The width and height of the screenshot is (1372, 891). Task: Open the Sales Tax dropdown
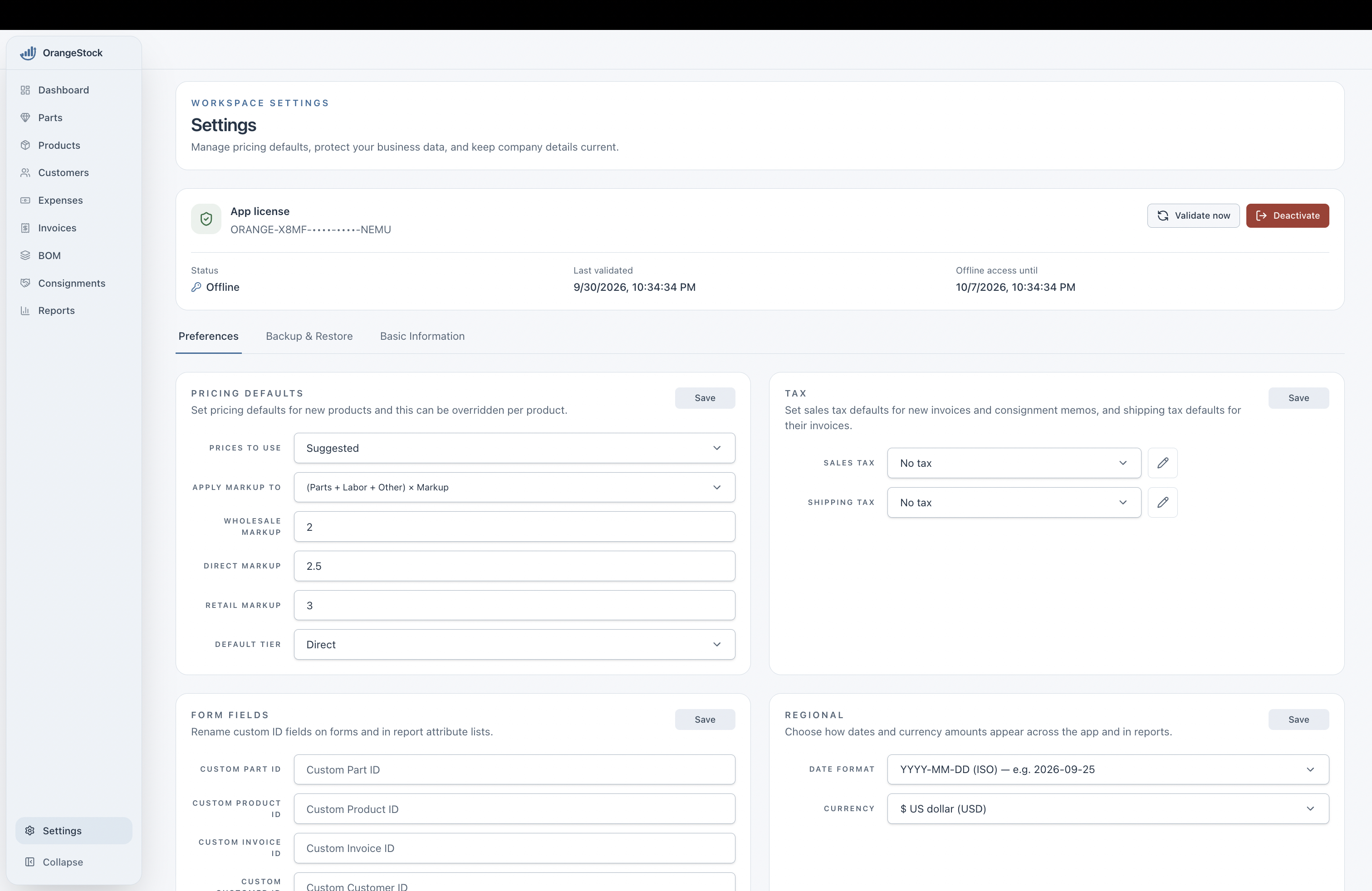pos(1014,463)
